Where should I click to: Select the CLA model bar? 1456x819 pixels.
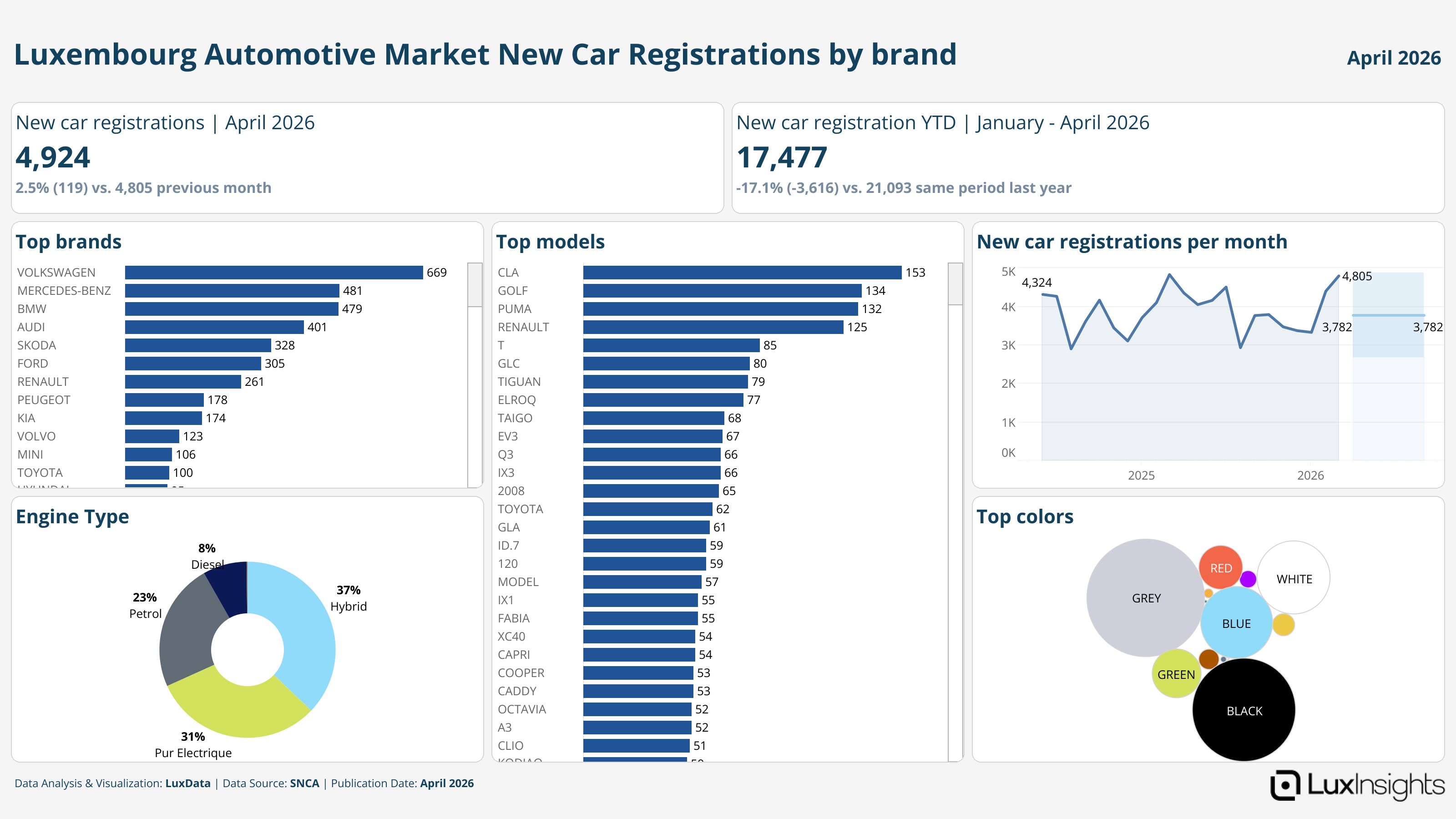pos(742,273)
